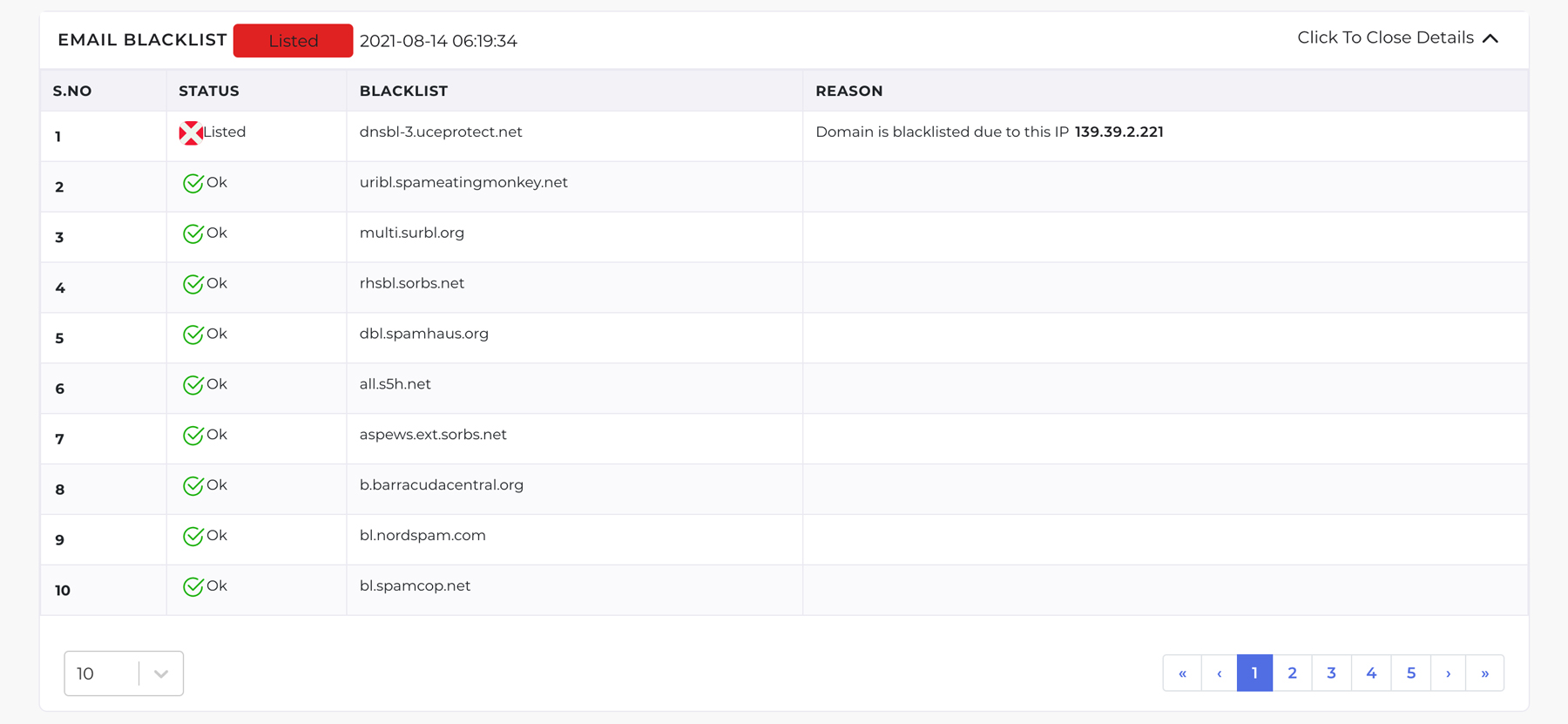The image size is (1568, 724).
Task: Click the green check icon for multi.surbl.org
Action: click(193, 233)
